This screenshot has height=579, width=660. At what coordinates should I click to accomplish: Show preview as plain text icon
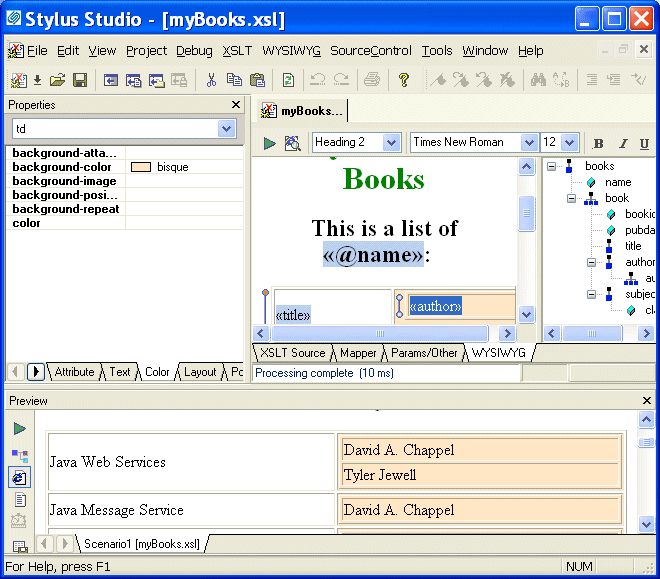pyautogui.click(x=20, y=500)
